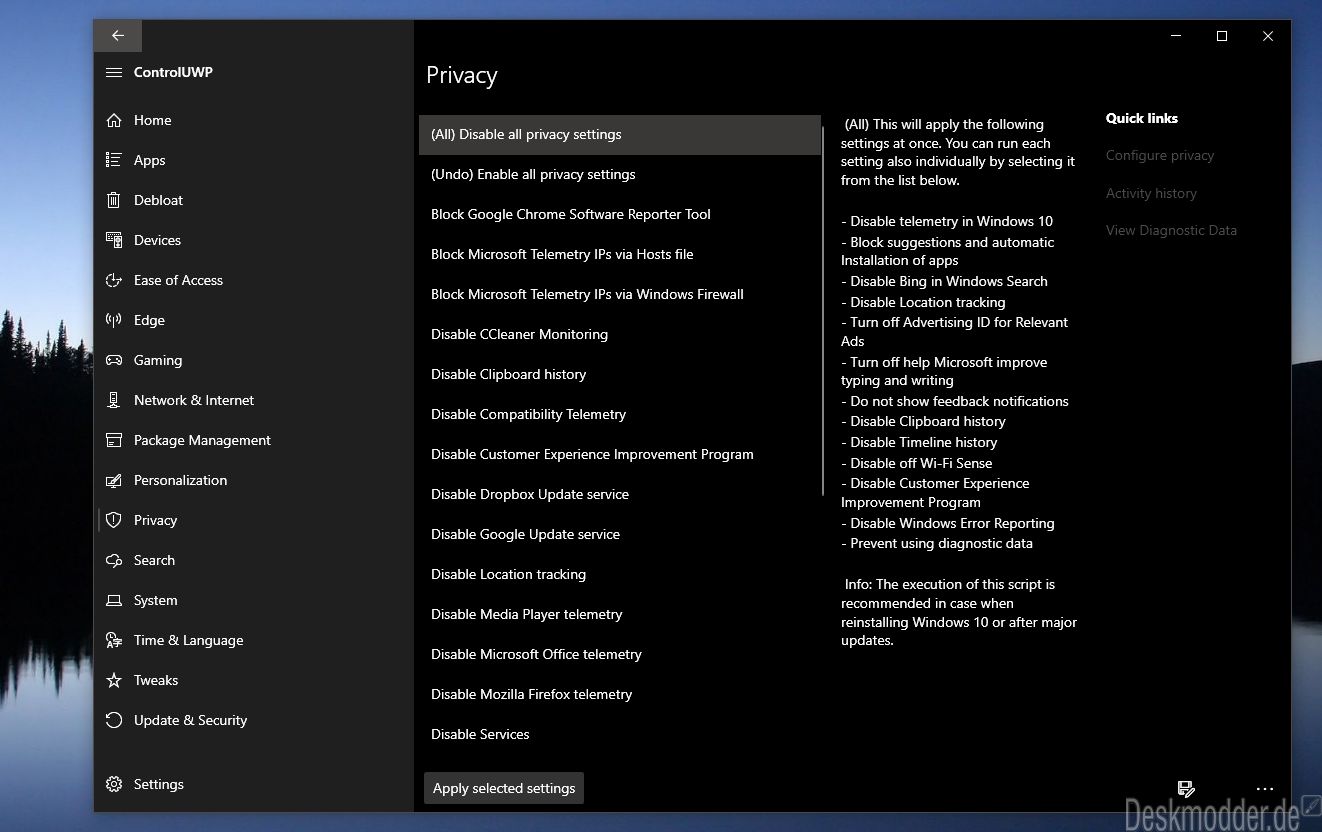Toggle the hamburger navigation menu

[x=114, y=72]
